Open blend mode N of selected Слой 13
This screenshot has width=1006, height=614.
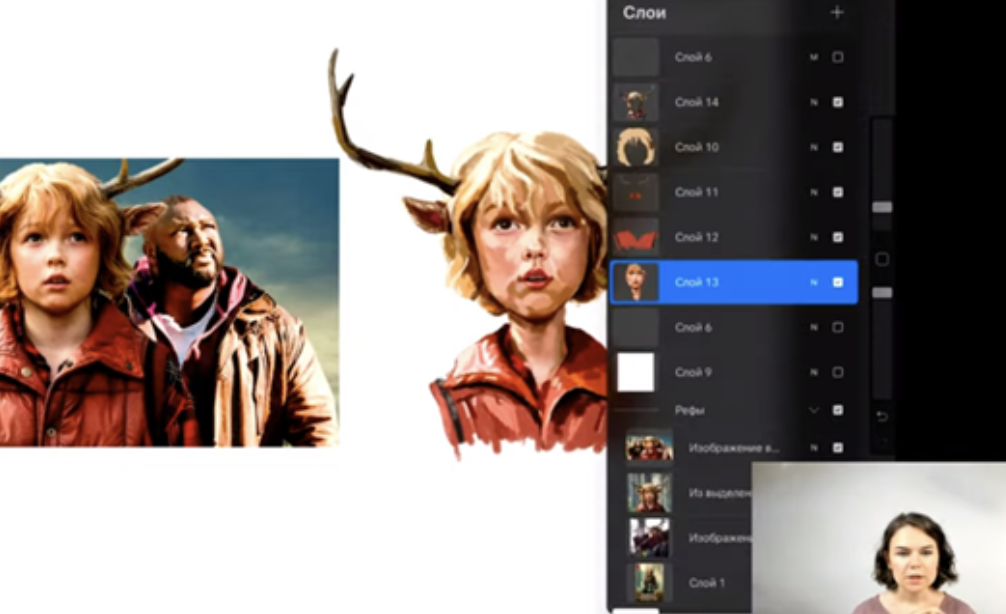pos(814,282)
